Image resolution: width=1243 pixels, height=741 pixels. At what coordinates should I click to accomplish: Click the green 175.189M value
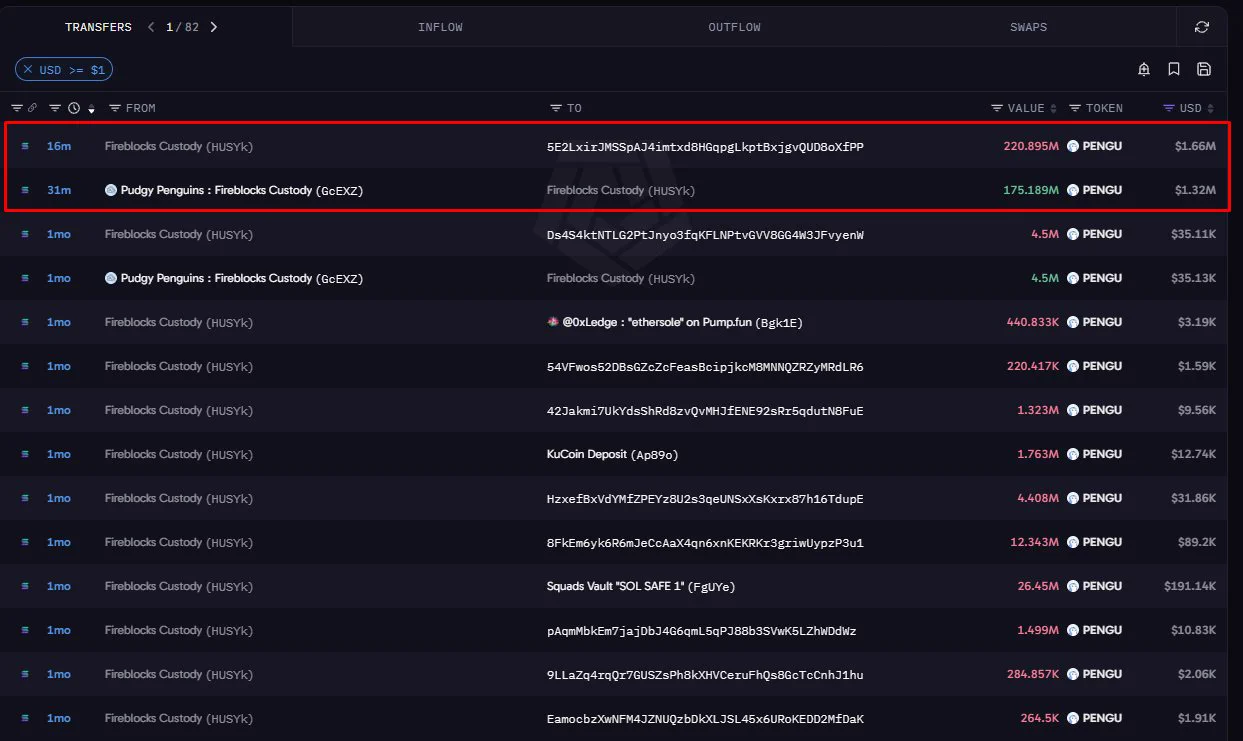(x=1031, y=190)
